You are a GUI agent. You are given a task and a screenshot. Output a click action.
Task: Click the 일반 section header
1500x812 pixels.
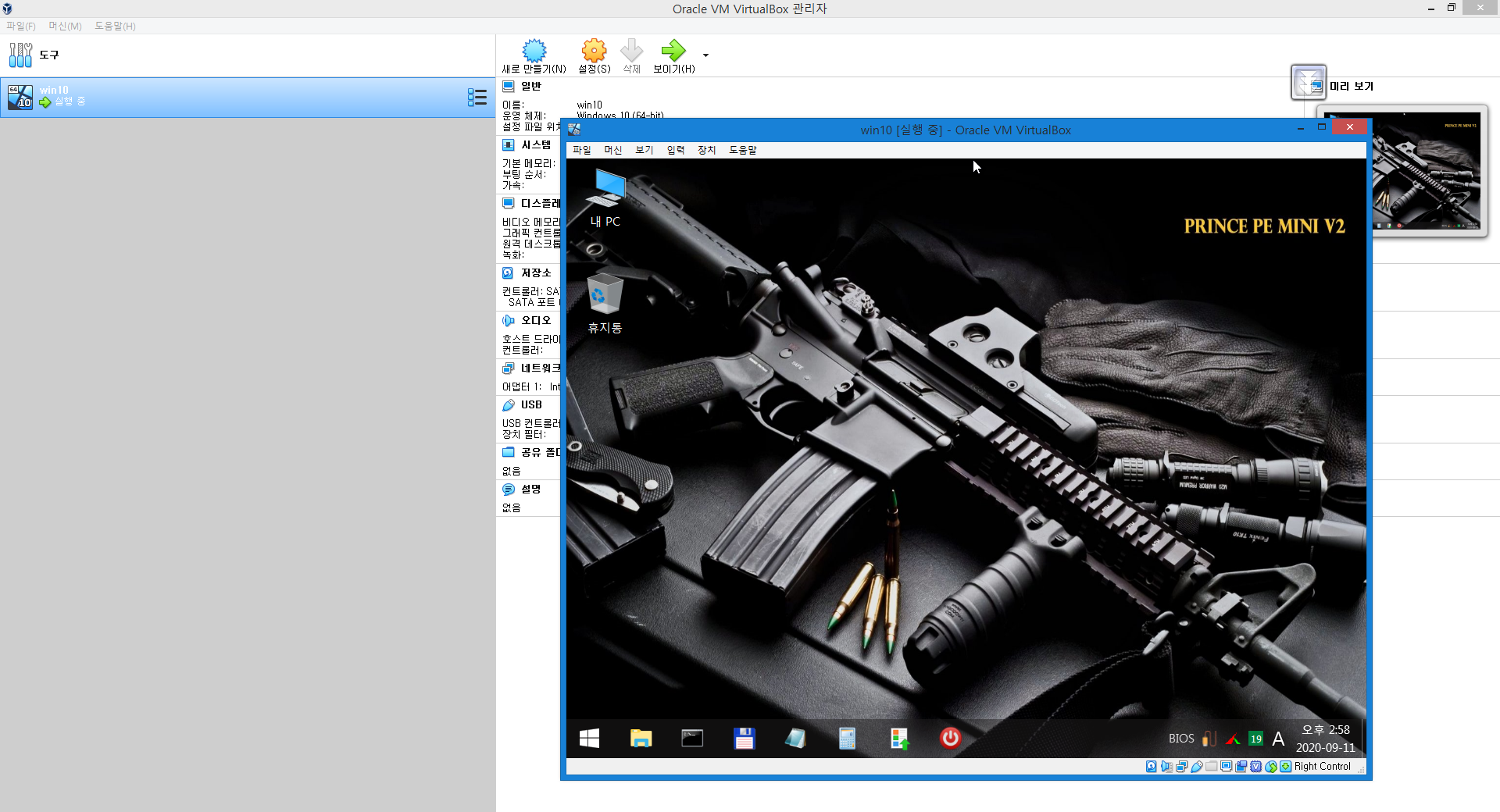click(x=530, y=86)
